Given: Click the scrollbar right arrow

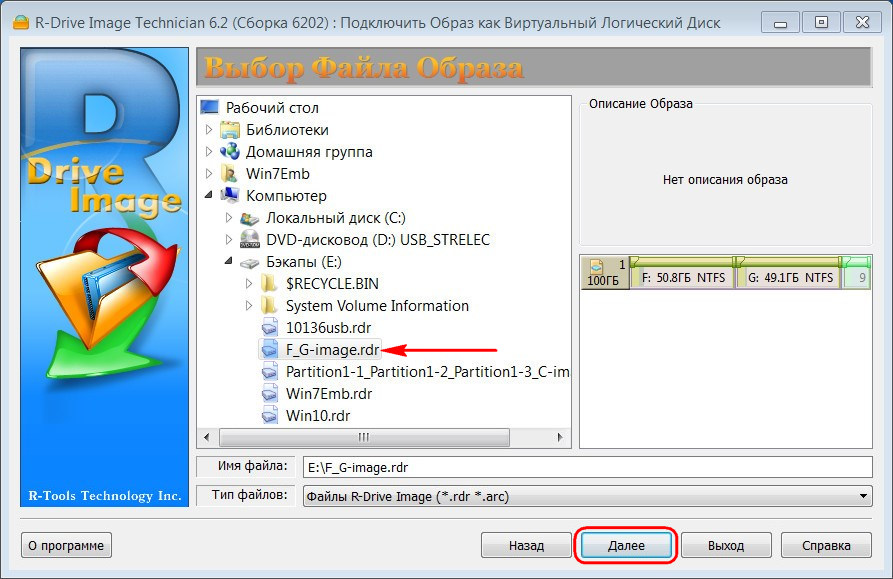Looking at the screenshot, I should 560,437.
